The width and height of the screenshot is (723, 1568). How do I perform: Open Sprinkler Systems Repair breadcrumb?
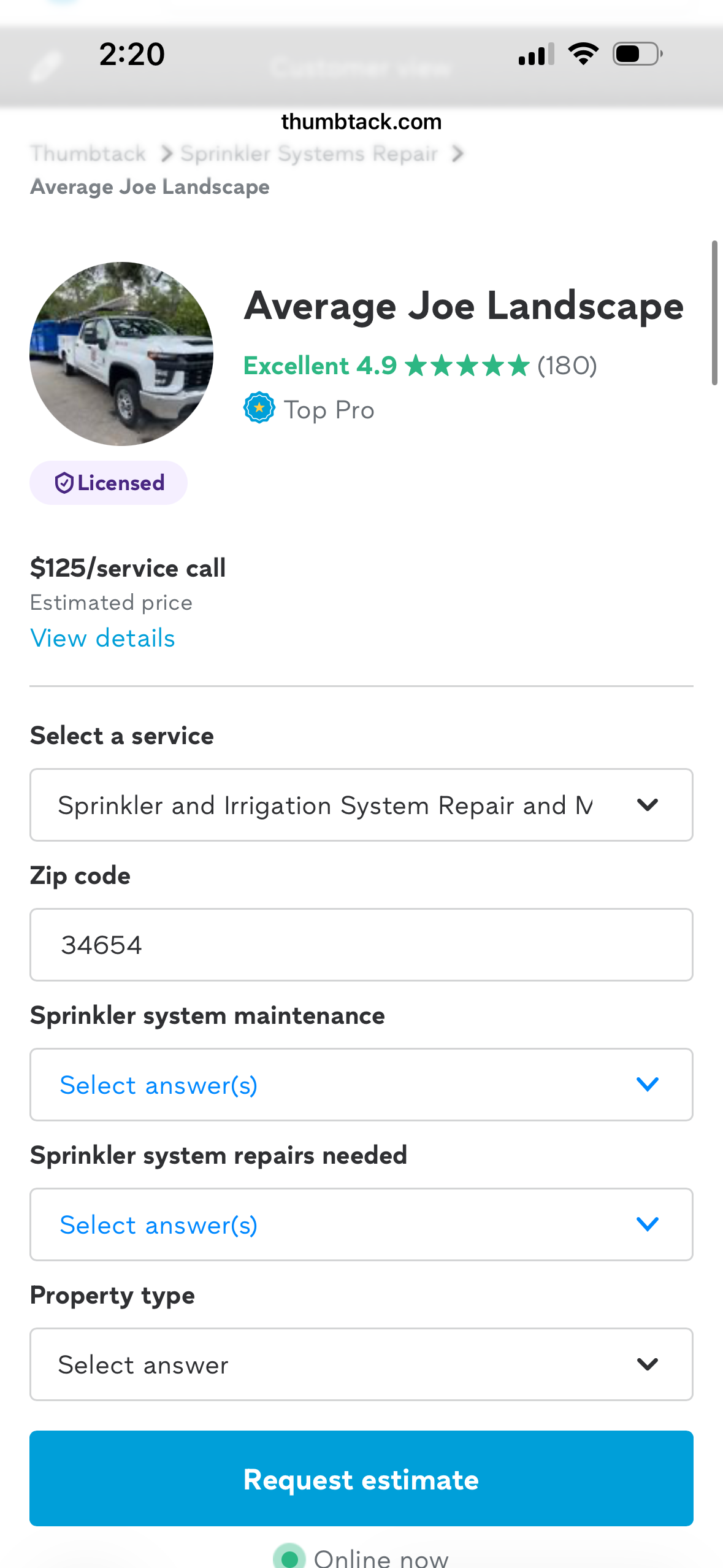[x=309, y=153]
